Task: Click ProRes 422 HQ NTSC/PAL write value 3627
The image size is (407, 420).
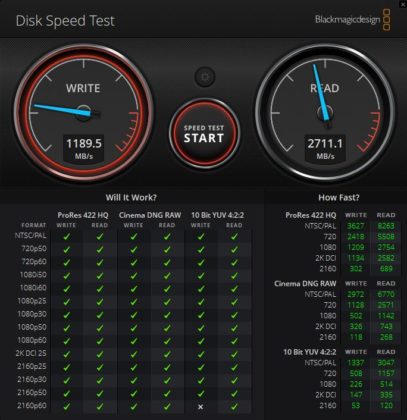Action: coord(356,226)
